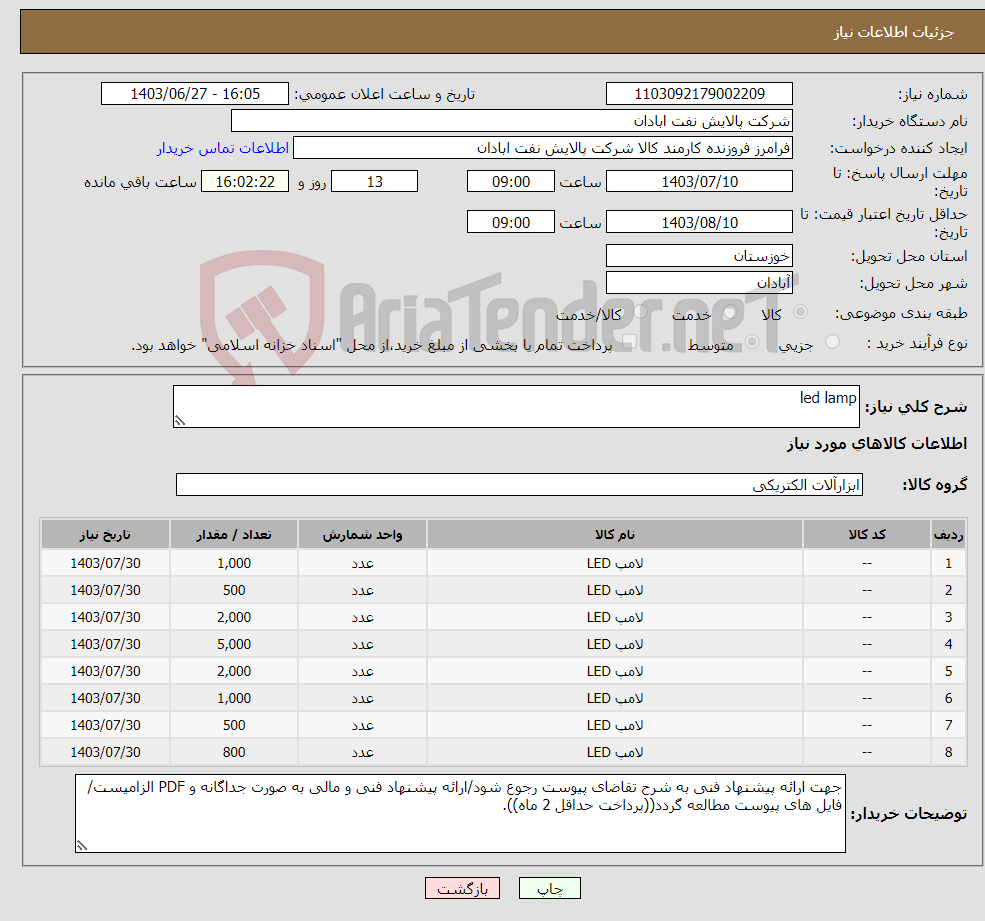Screen dimensions: 985x921
Task: Click the واحد شمارش column header
Action: (362, 535)
